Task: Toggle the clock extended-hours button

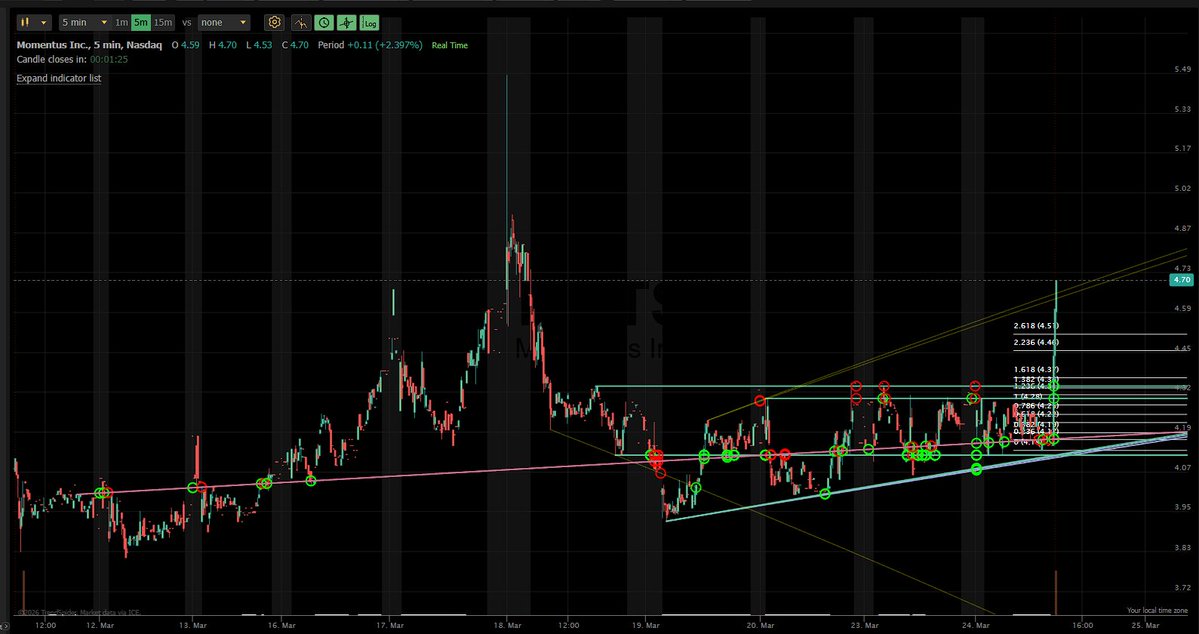Action: [324, 23]
